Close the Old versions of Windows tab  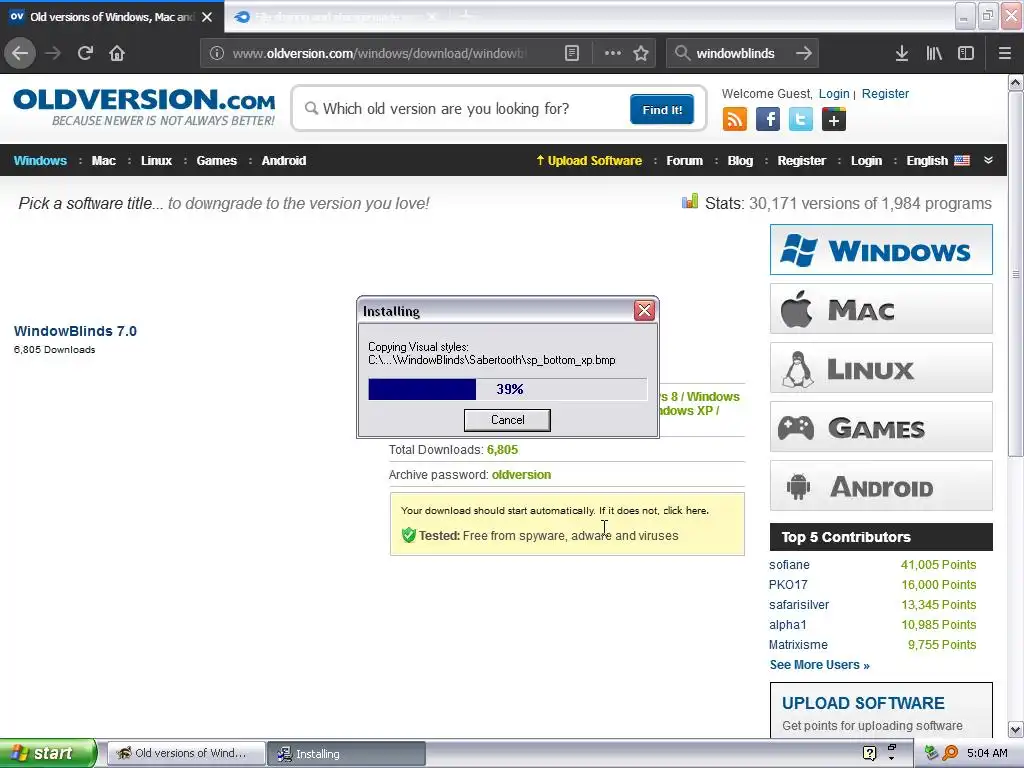coord(207,17)
